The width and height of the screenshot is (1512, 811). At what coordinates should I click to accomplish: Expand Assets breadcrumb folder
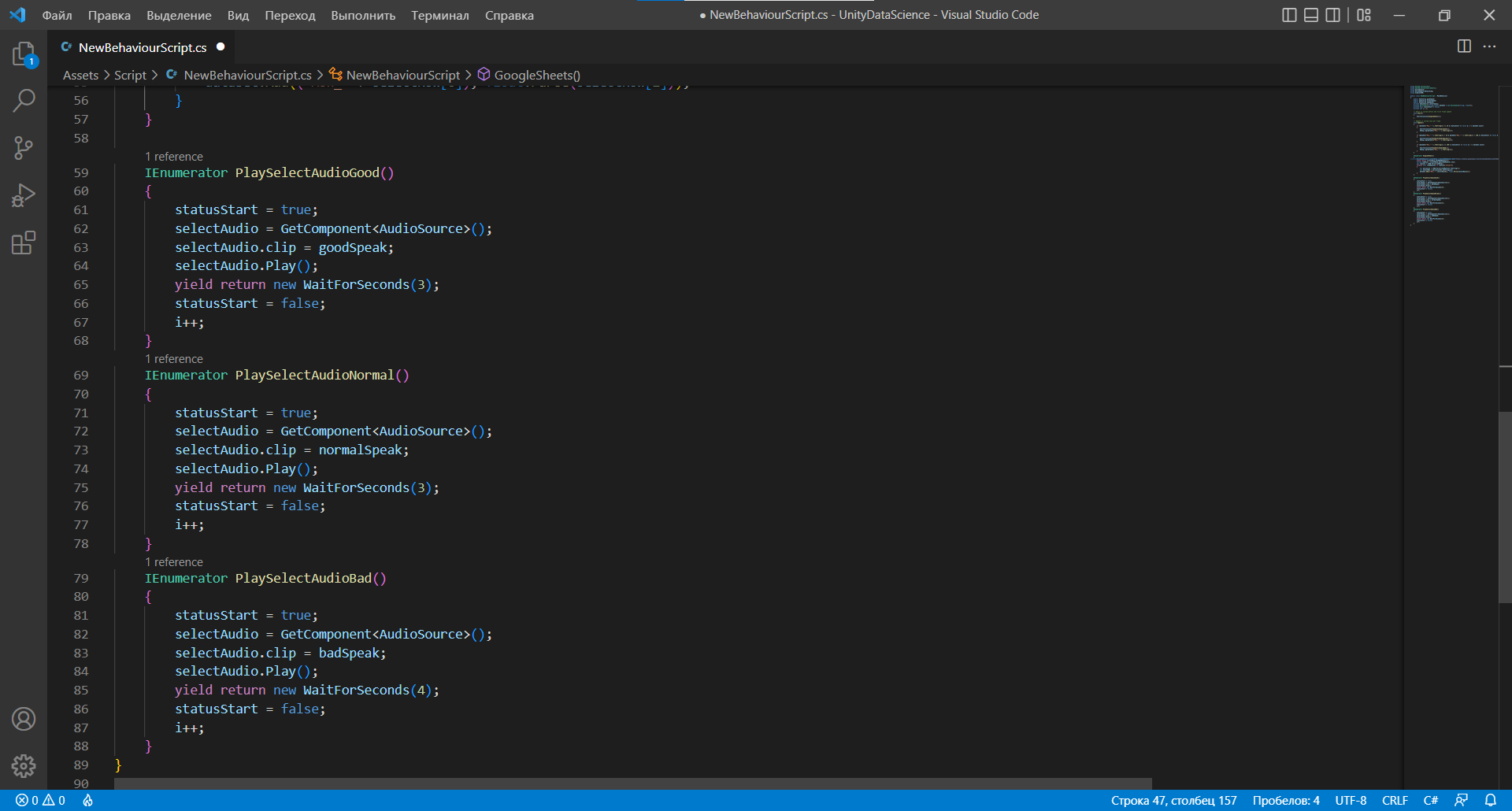(x=80, y=75)
